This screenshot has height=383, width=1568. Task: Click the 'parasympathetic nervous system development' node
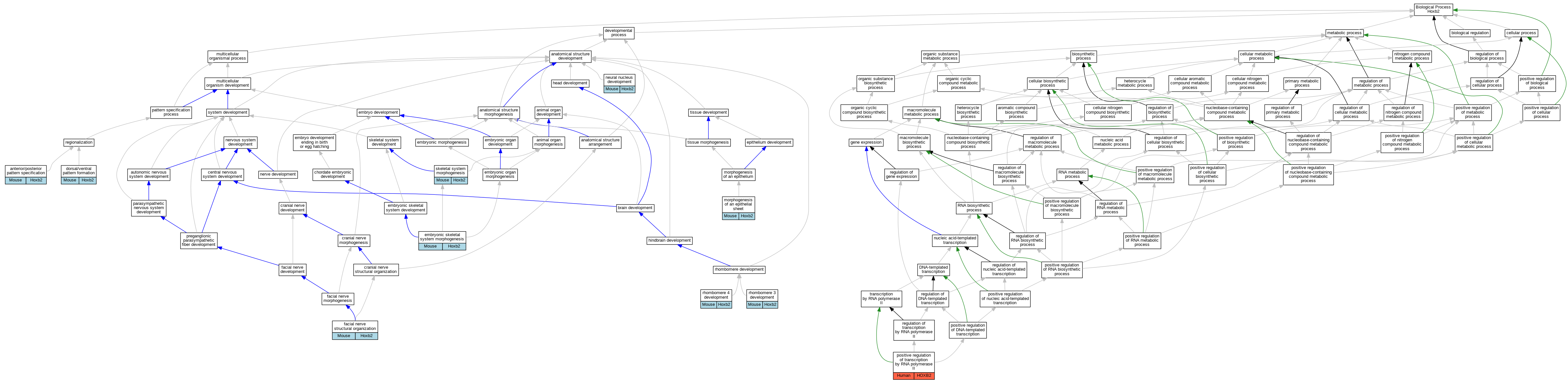149,208
